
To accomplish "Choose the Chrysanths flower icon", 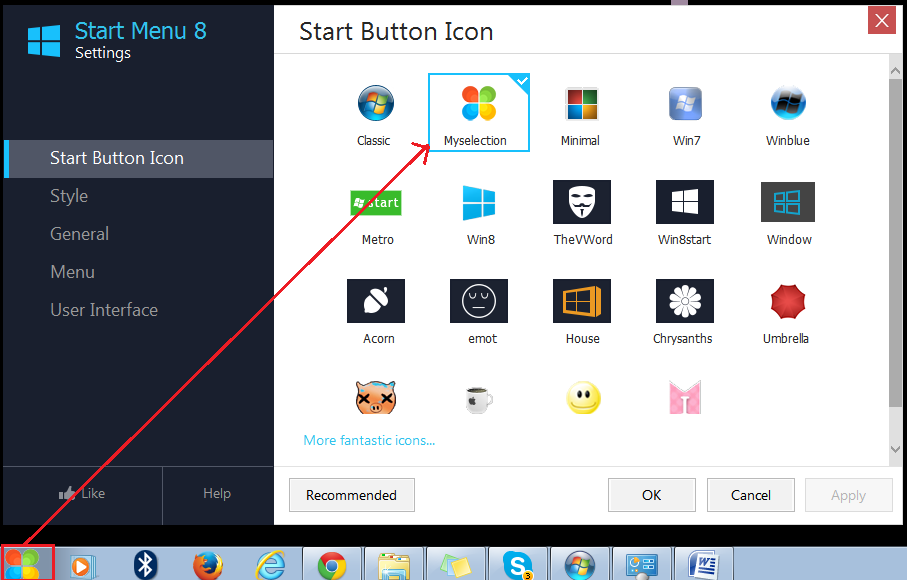I will click(x=685, y=301).
